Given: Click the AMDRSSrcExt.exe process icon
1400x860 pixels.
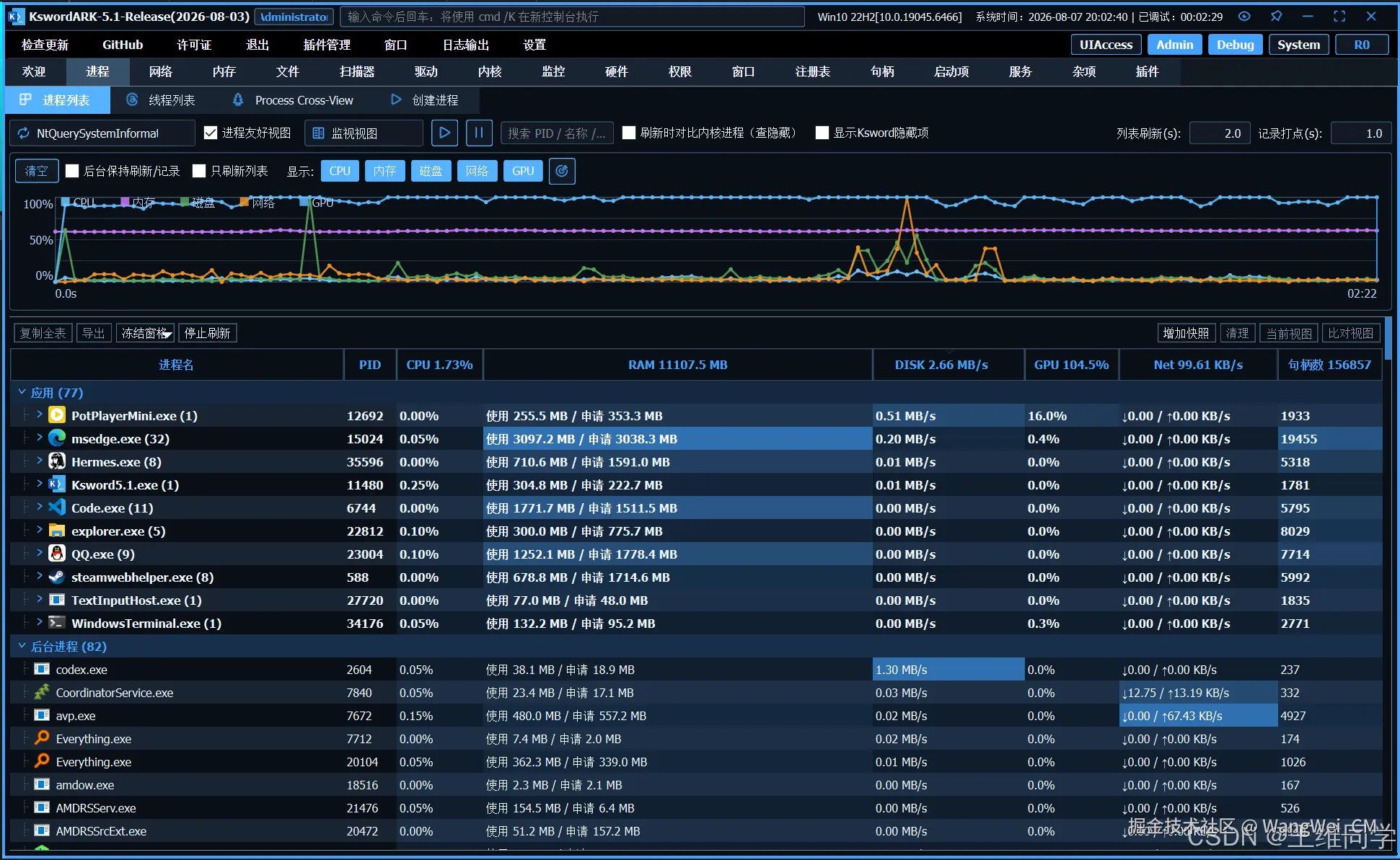Looking at the screenshot, I should (42, 830).
